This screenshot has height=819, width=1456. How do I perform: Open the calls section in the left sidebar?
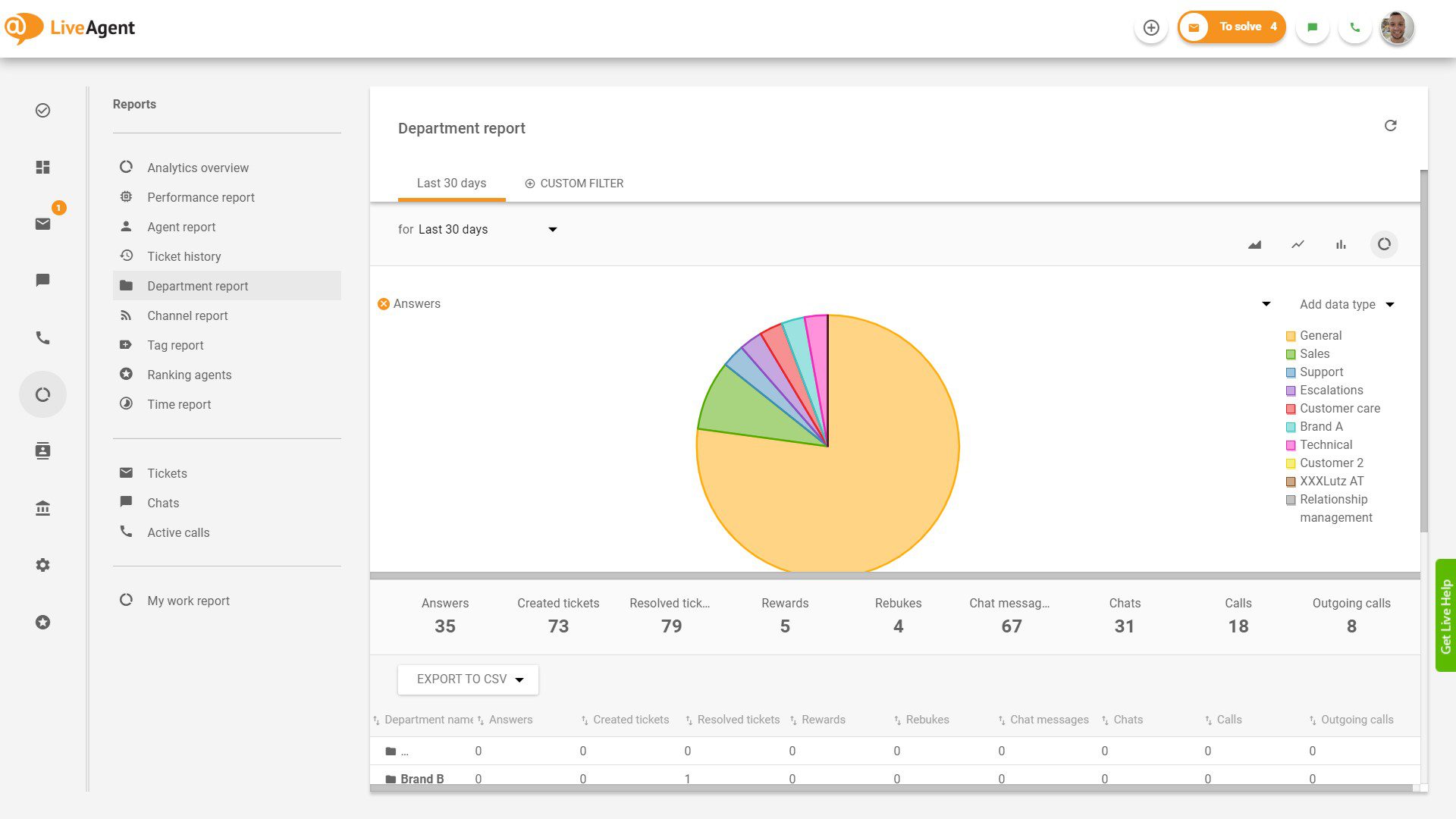click(42, 337)
